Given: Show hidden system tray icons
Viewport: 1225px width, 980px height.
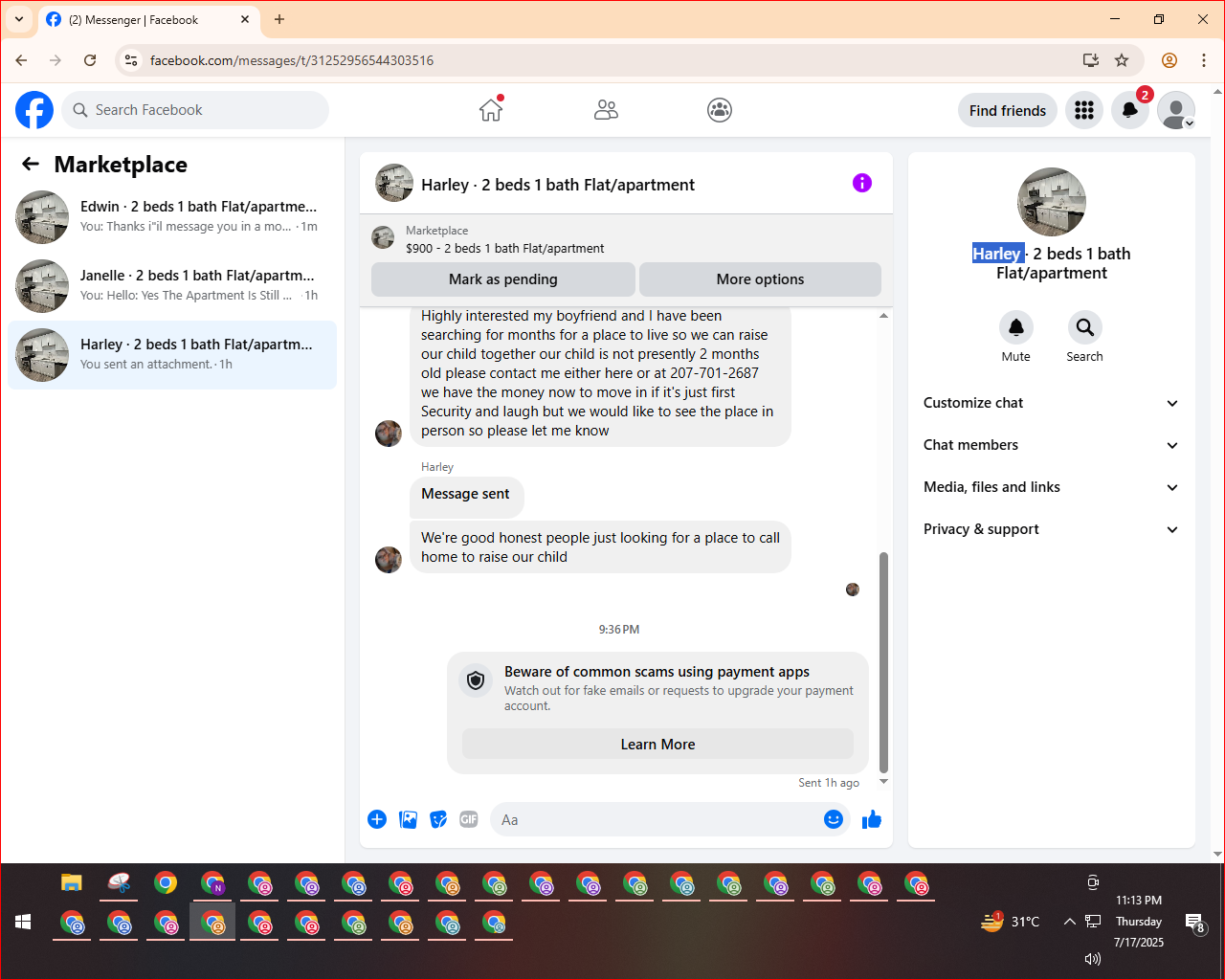Looking at the screenshot, I should 1069,922.
